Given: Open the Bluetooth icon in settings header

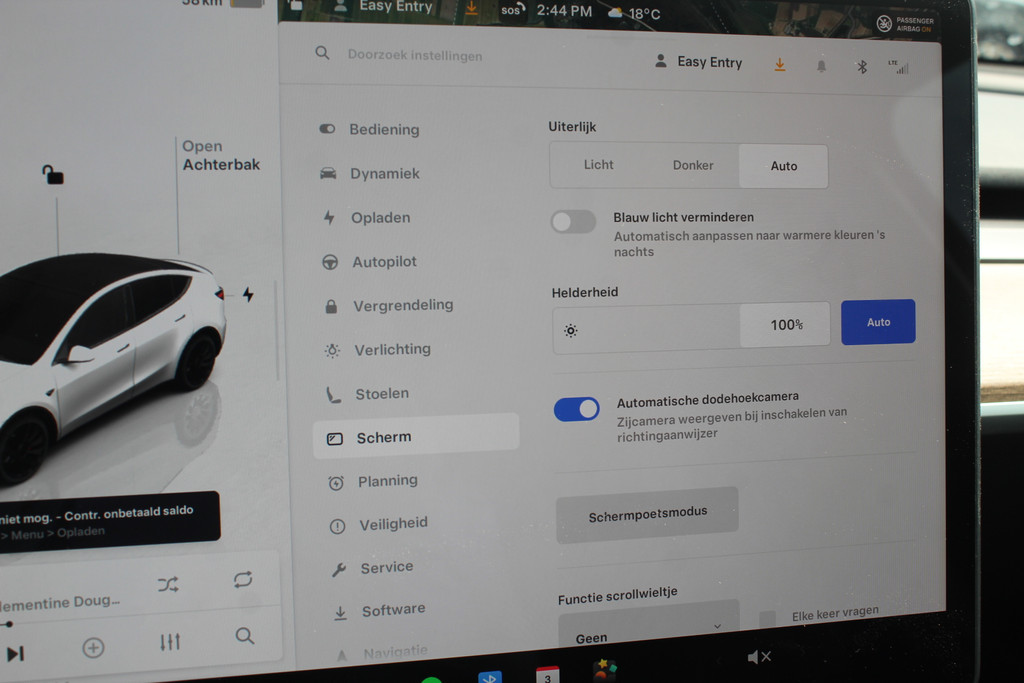Looking at the screenshot, I should 861,66.
